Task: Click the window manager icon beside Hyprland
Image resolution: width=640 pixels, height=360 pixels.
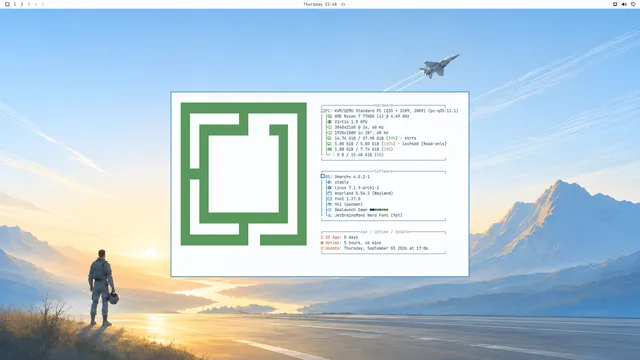Action: 329,193
